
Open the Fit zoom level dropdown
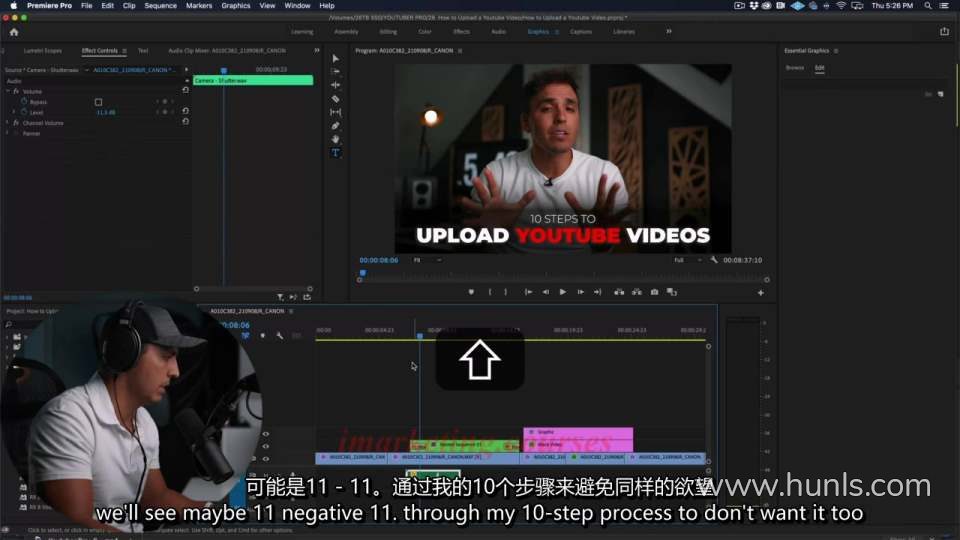click(428, 260)
